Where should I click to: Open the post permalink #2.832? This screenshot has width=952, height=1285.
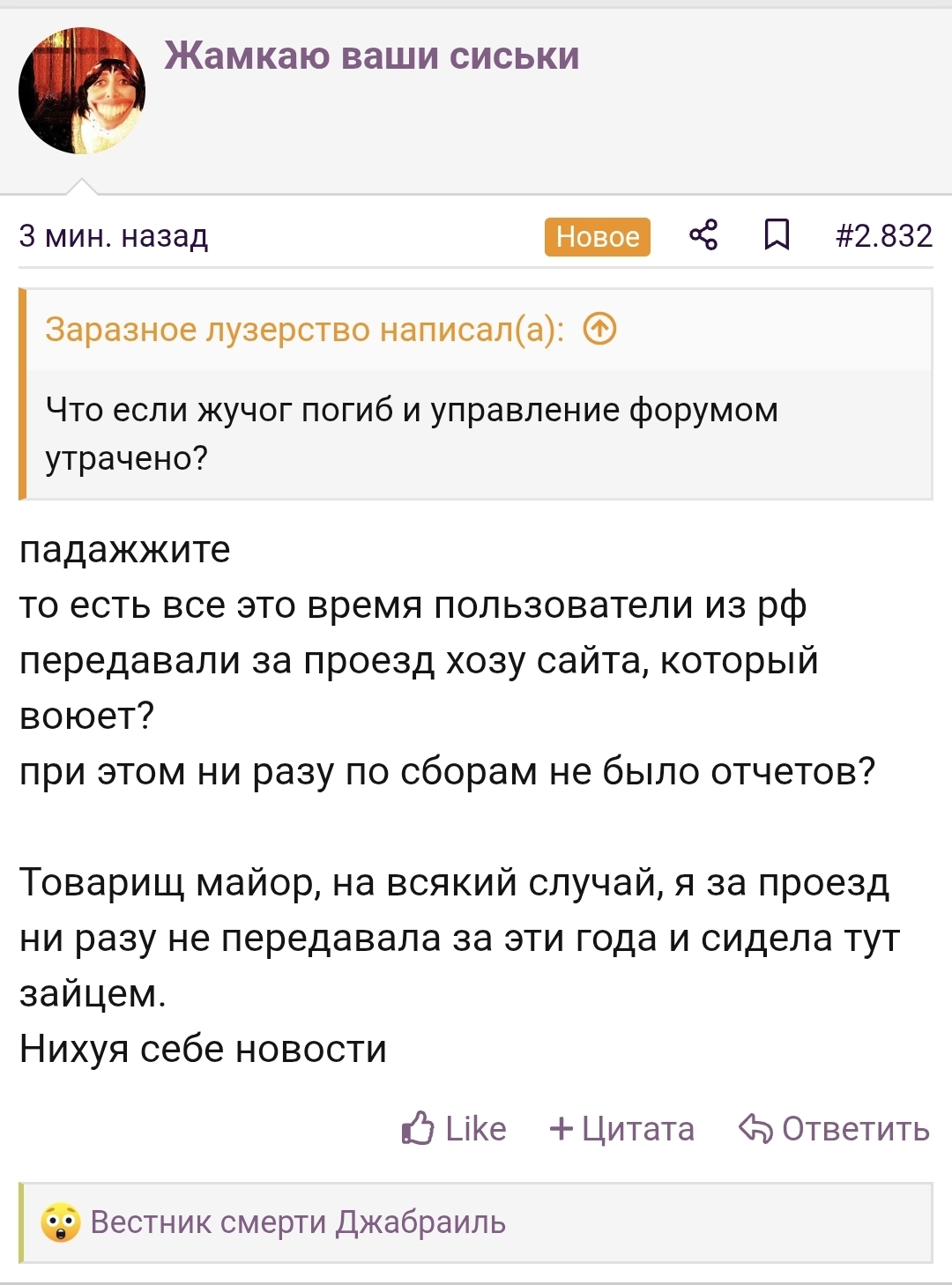pos(884,235)
